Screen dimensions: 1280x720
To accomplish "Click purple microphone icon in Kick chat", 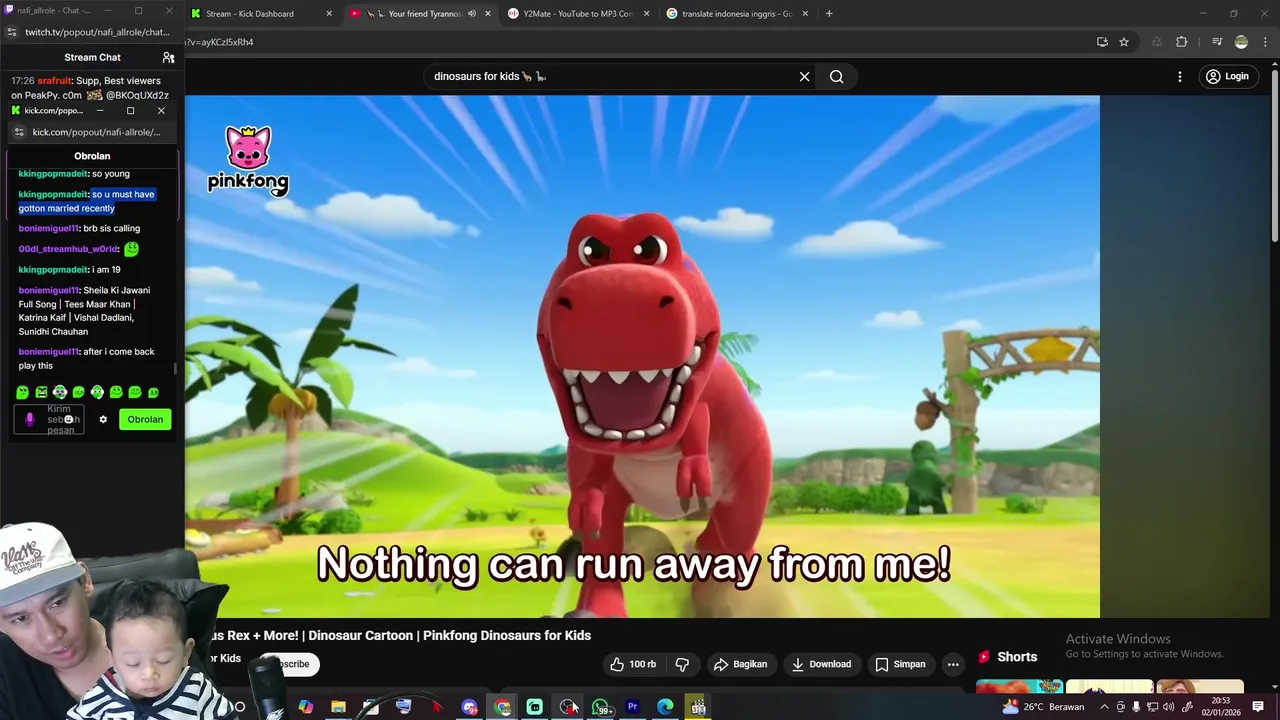I will tap(29, 419).
